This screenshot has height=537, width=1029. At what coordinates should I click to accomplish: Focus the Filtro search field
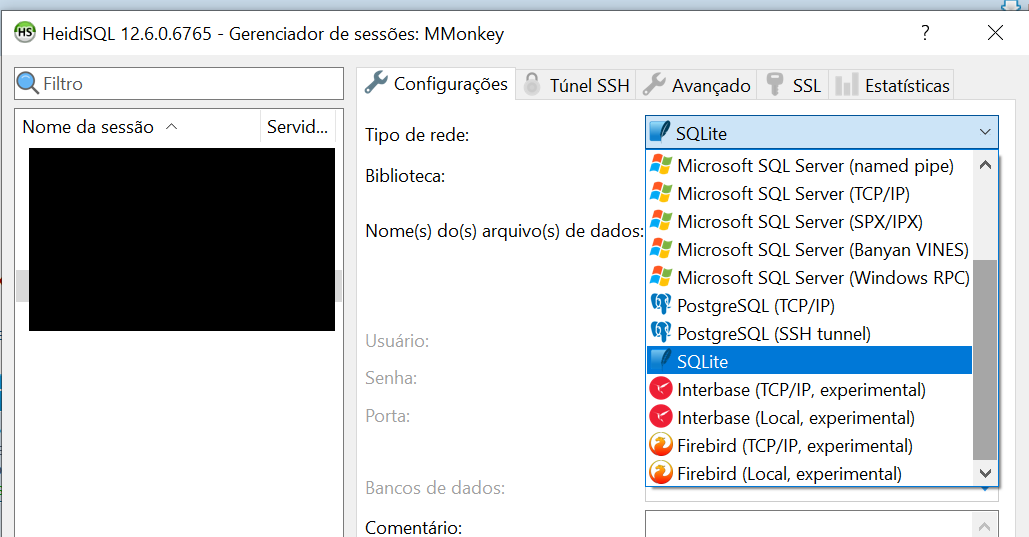[179, 83]
